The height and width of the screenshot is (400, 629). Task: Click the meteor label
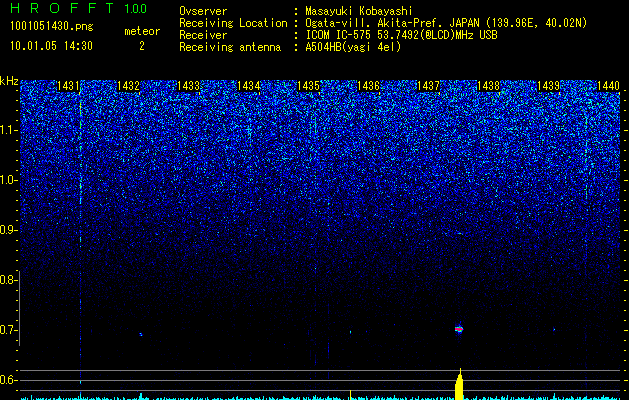coord(142,31)
